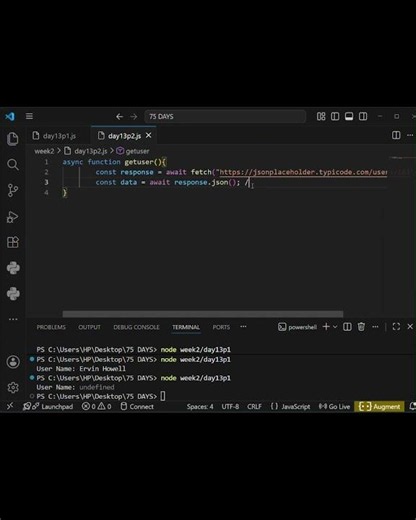Click week2 in the breadcrumb
Image resolution: width=416 pixels, height=520 pixels.
pyautogui.click(x=44, y=151)
